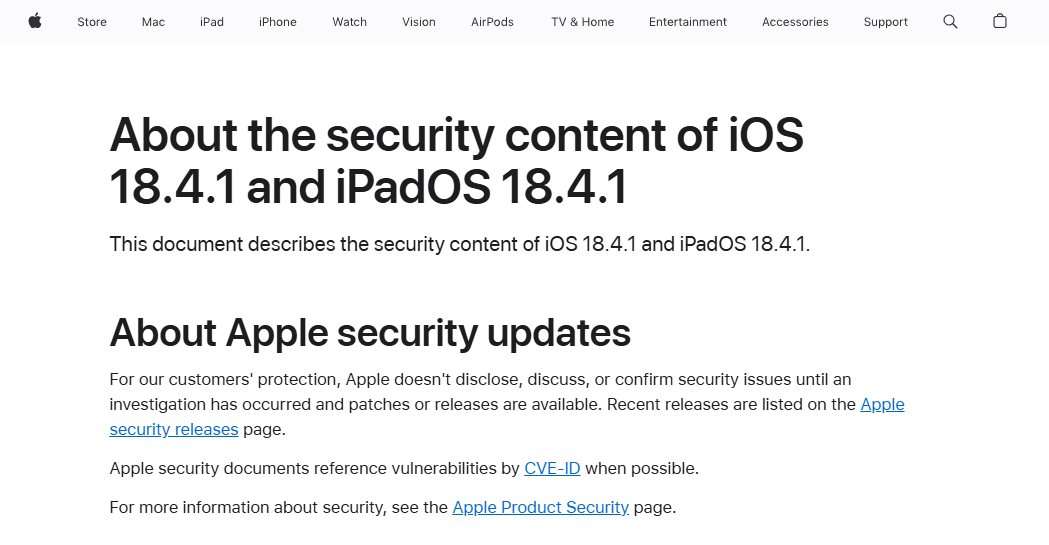Visit the Apple Product Security link
The width and height of the screenshot is (1049, 545).
(x=541, y=507)
